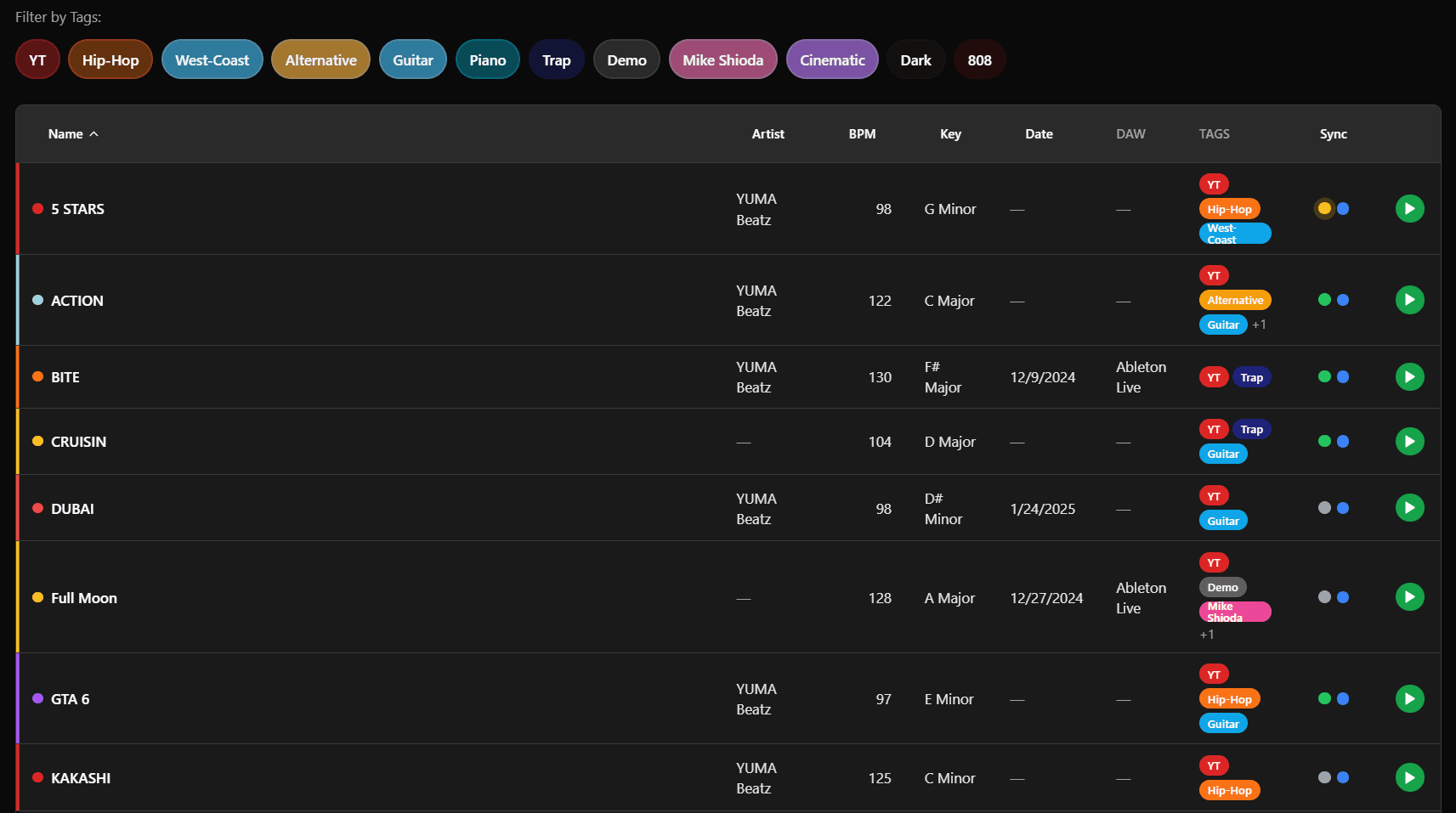
Task: Click the green sync dot for BITE
Action: tap(1324, 376)
